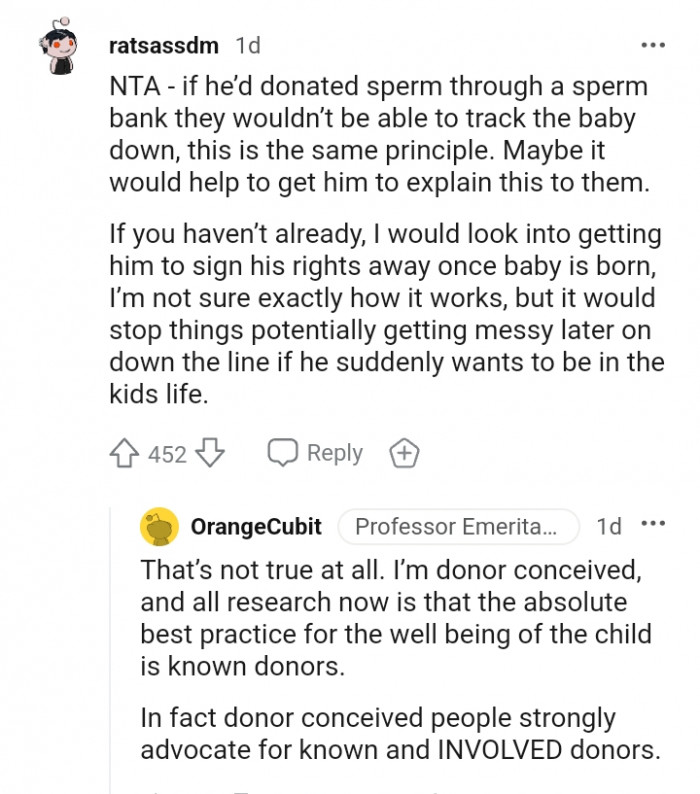Click the Professor Emerita flair badge
700x794 pixels.
[458, 526]
